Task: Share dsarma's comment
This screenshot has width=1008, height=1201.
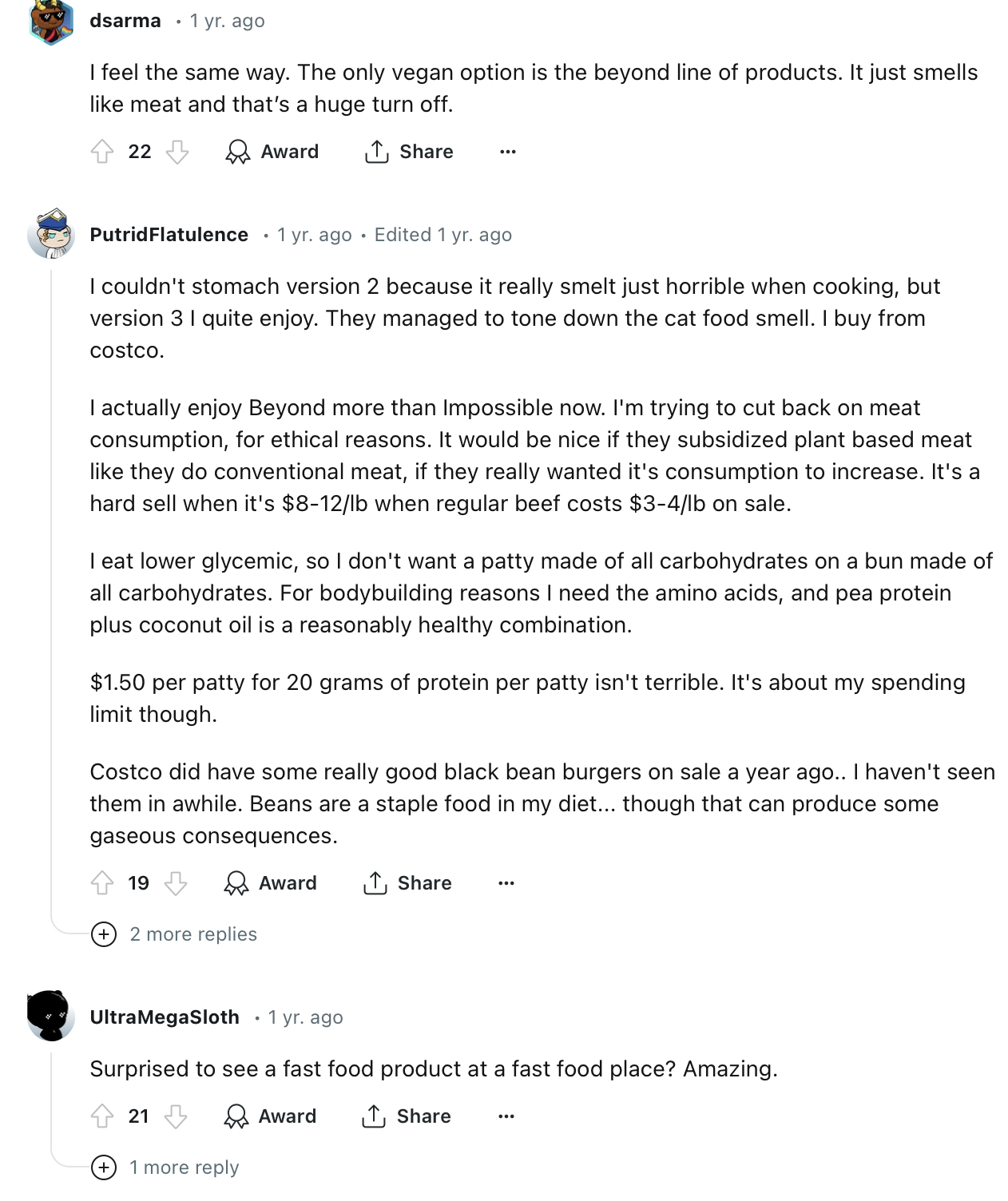Action: click(409, 152)
